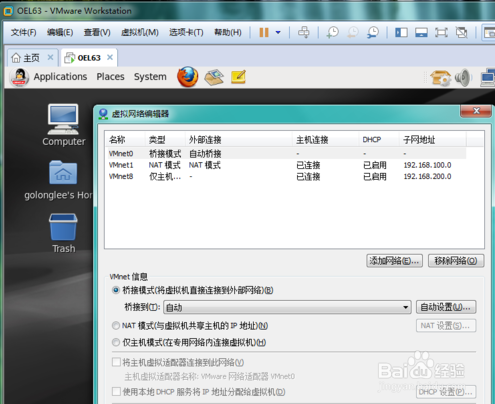Close the 主页 tab
Screen dimensions: 495x404
point(50,57)
